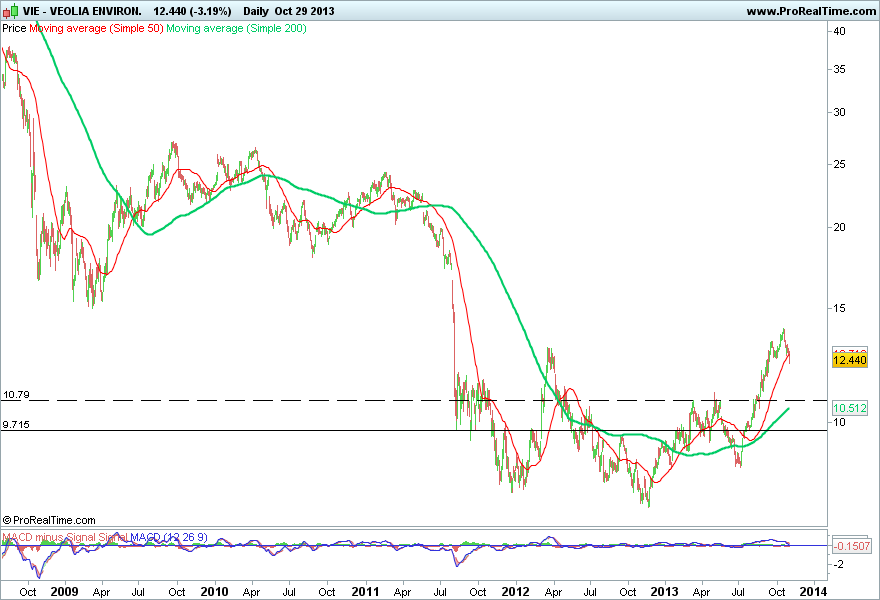Click the candlestick icon beside the VIE ticker
The image size is (880, 600).
tap(10, 11)
